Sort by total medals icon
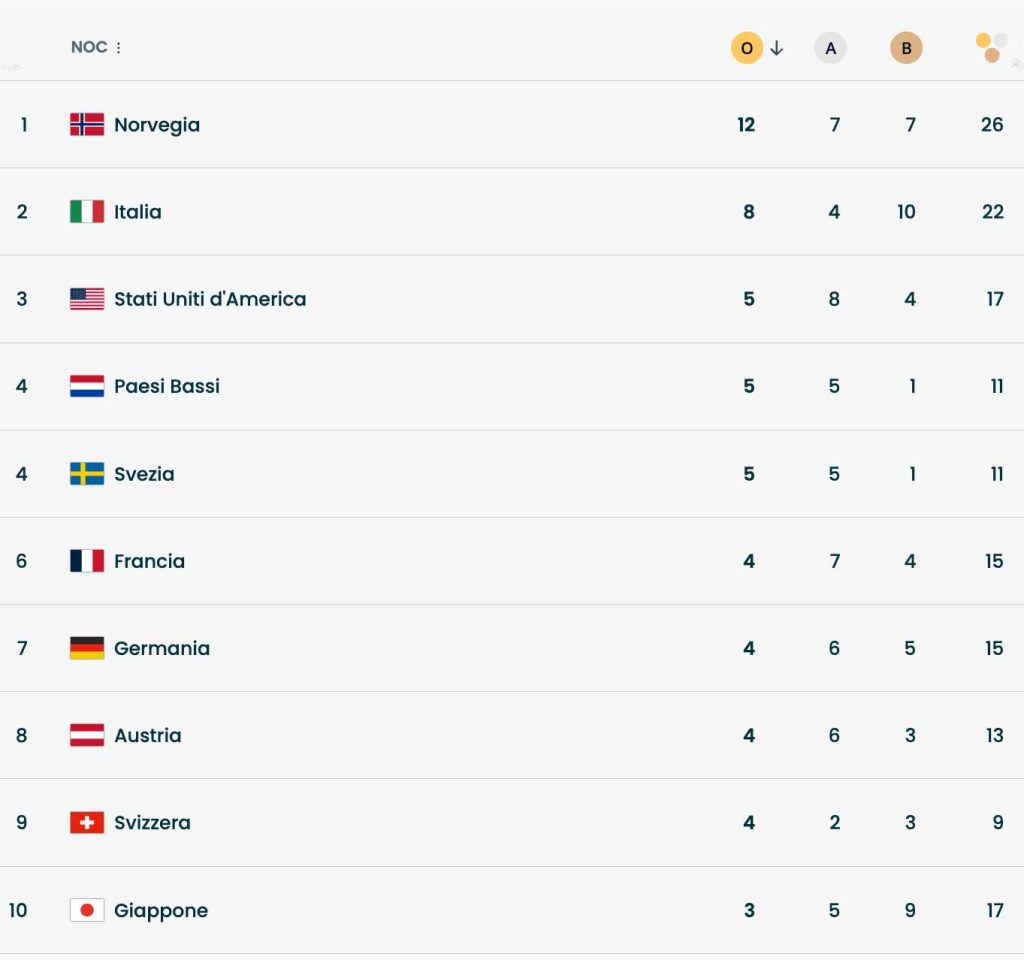1024x960 pixels. (991, 48)
